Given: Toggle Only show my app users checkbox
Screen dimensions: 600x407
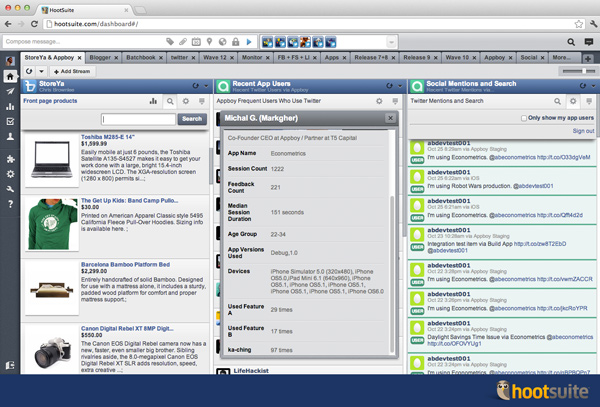Looking at the screenshot, I should pyautogui.click(x=523, y=118).
